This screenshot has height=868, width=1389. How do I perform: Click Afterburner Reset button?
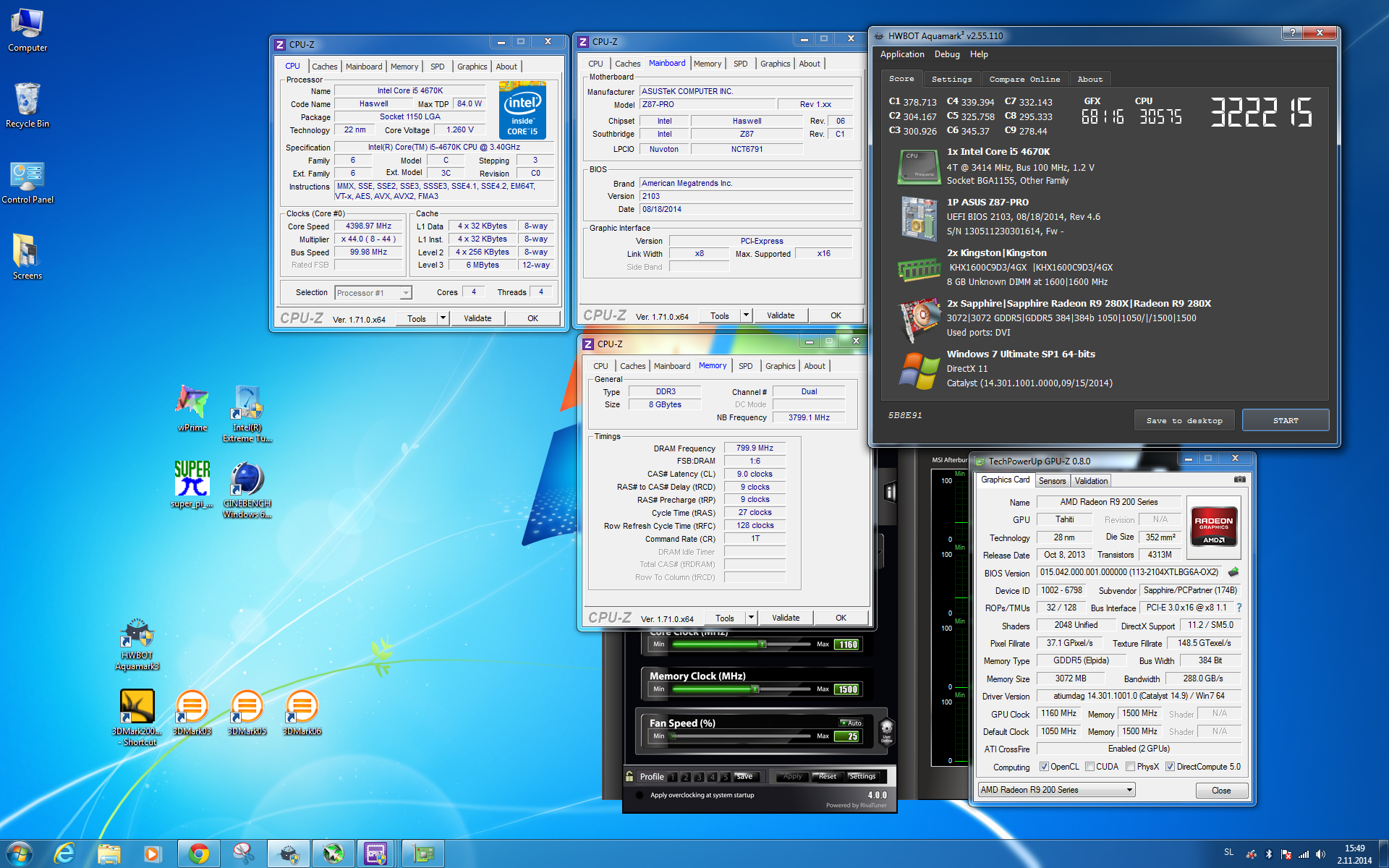(827, 776)
